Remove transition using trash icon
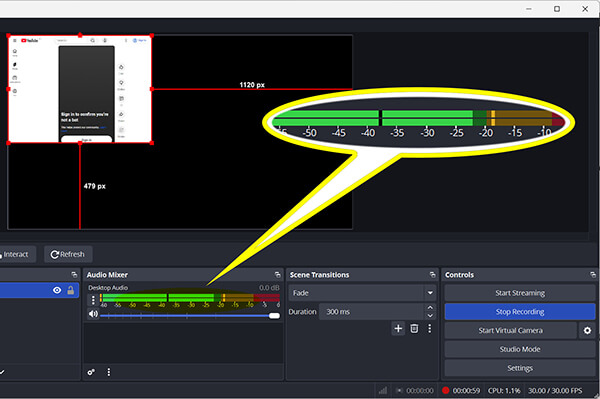The height and width of the screenshot is (399, 600). click(x=414, y=329)
